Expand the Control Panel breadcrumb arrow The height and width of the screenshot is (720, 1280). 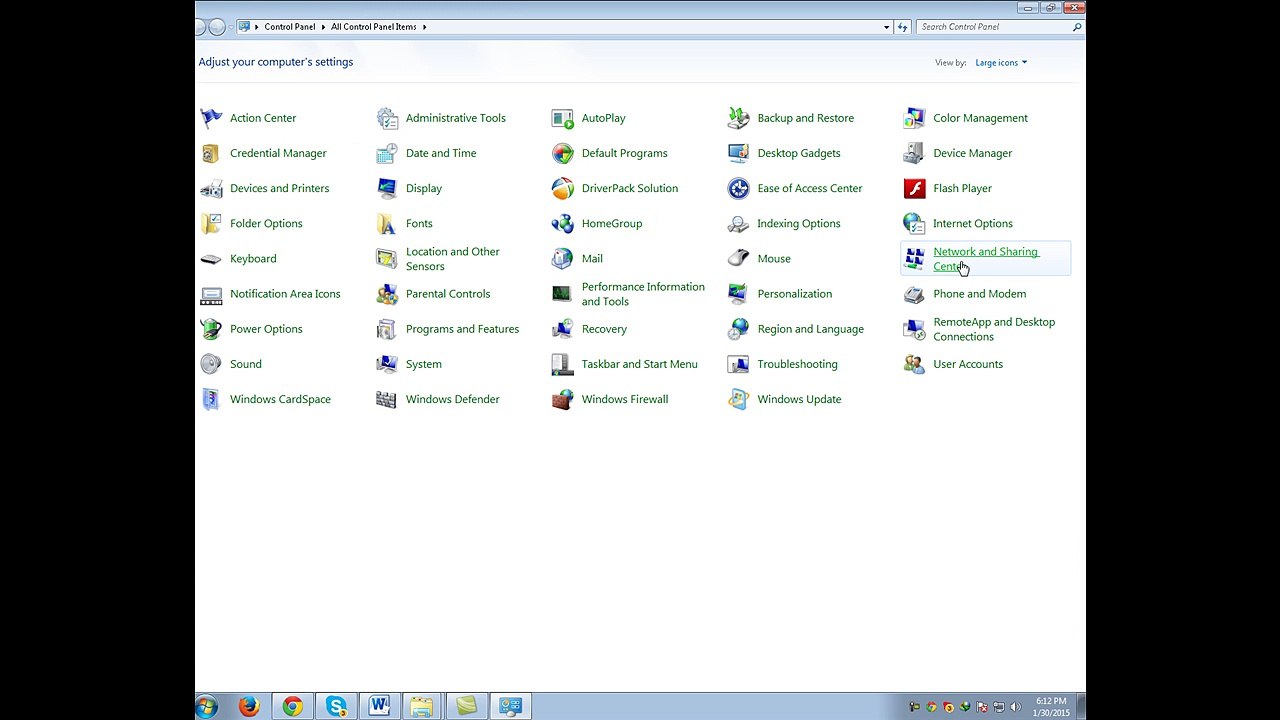[x=322, y=27]
